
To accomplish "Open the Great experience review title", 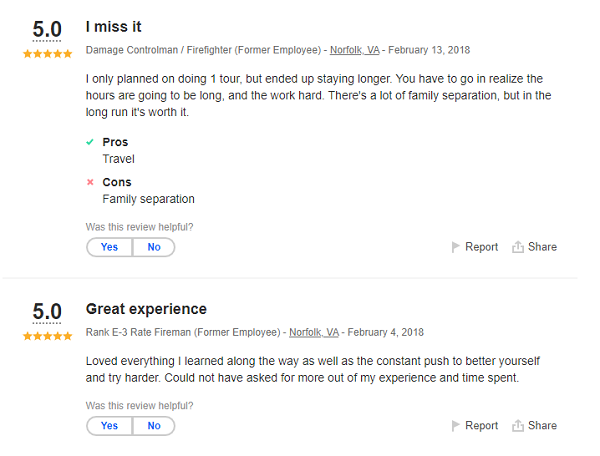I will [x=146, y=309].
